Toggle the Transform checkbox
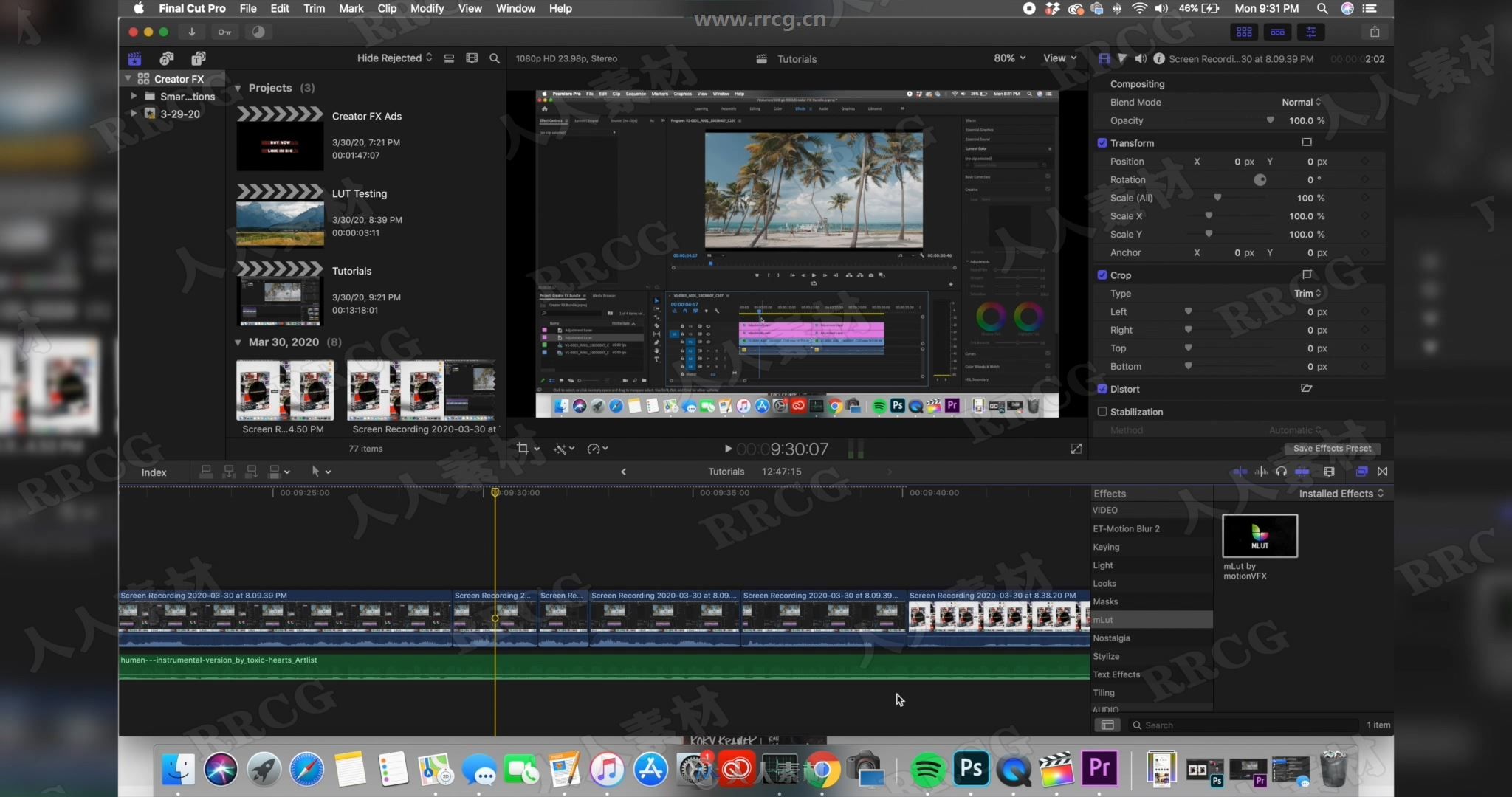1512x797 pixels. [x=1102, y=143]
